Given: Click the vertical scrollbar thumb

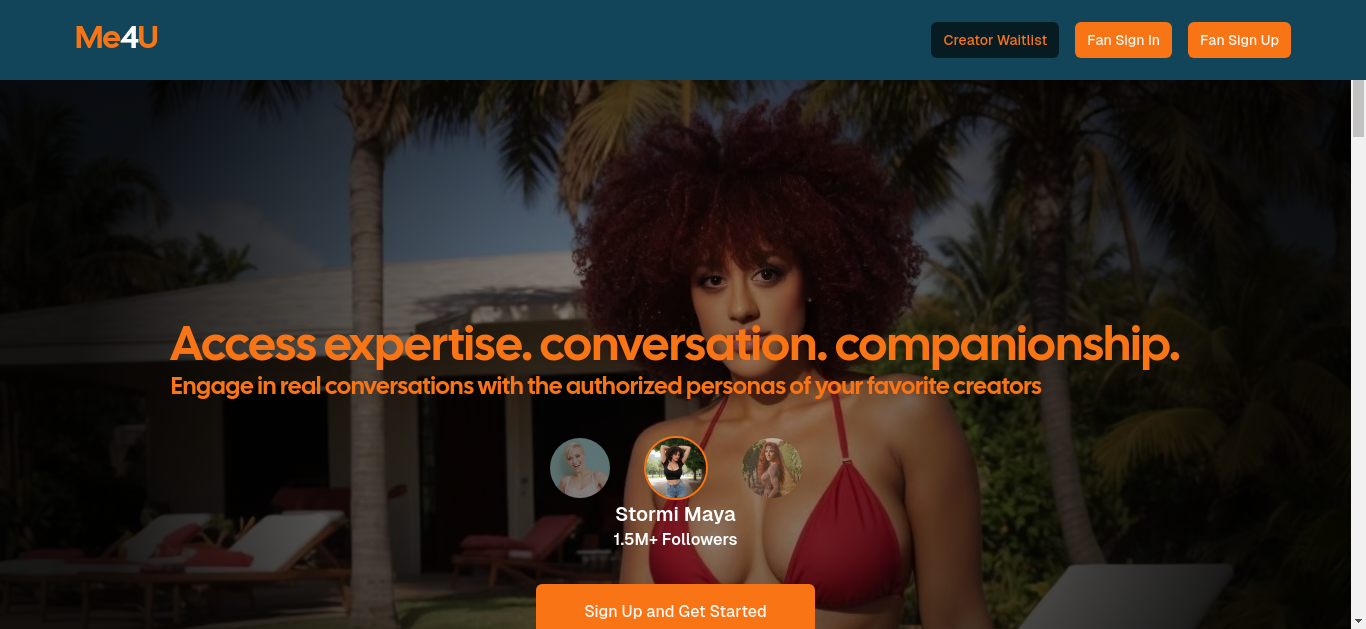Looking at the screenshot, I should click(1358, 108).
